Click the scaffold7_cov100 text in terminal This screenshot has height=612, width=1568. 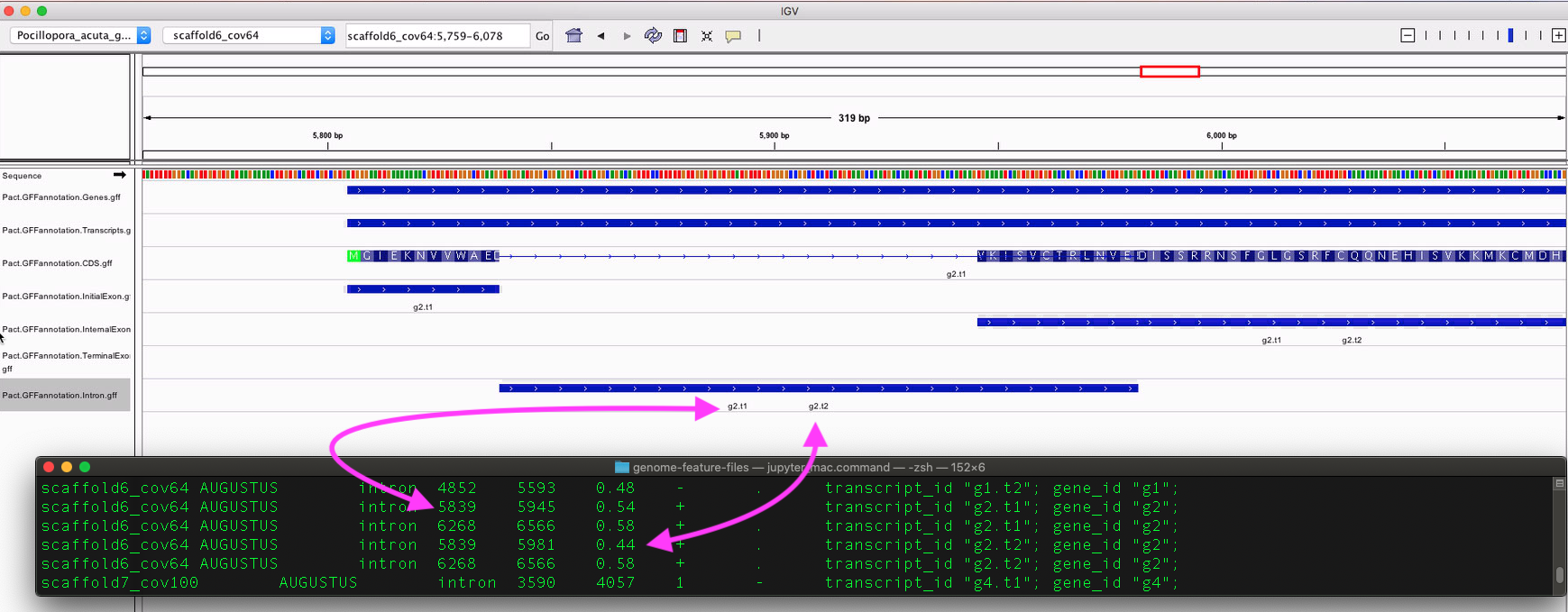[x=120, y=582]
